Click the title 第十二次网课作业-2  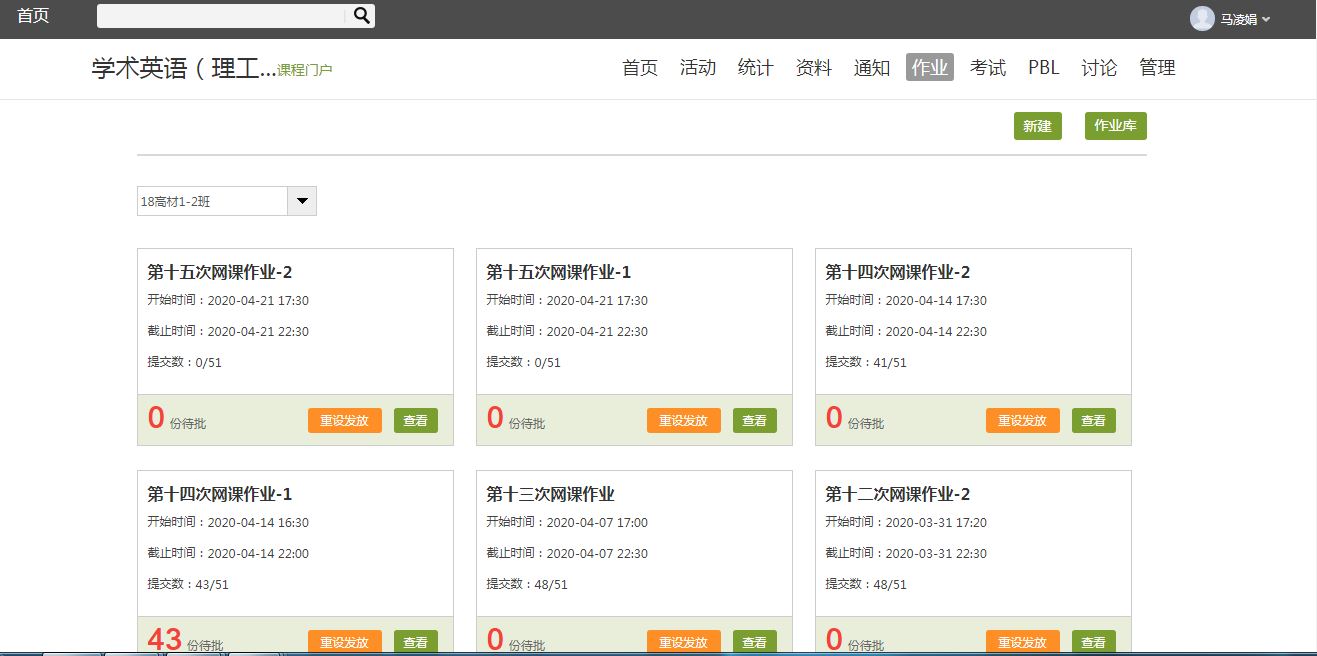tap(898, 494)
